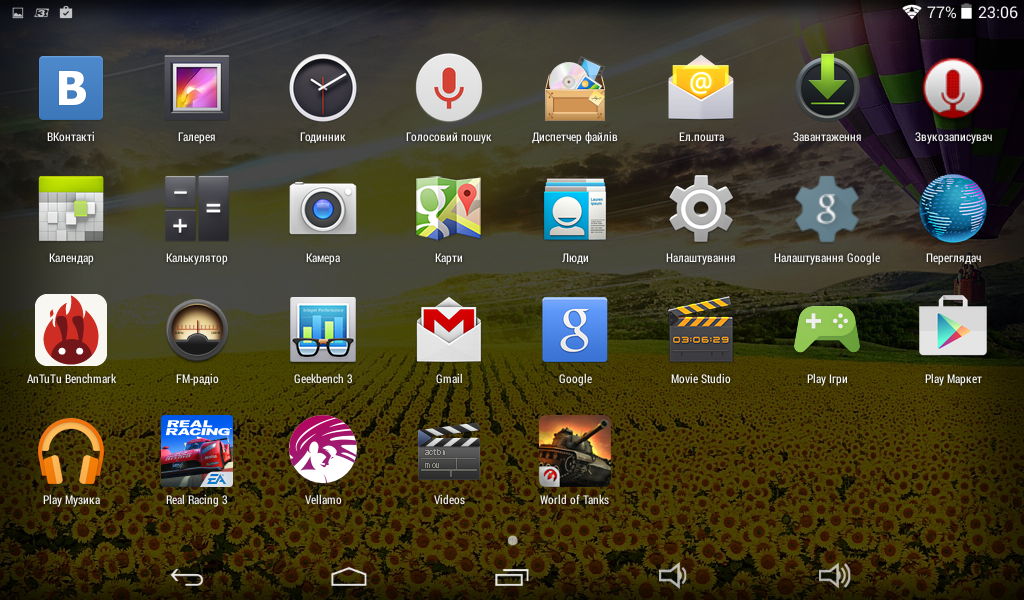
Task: Open Play Музика music app
Action: (x=71, y=450)
